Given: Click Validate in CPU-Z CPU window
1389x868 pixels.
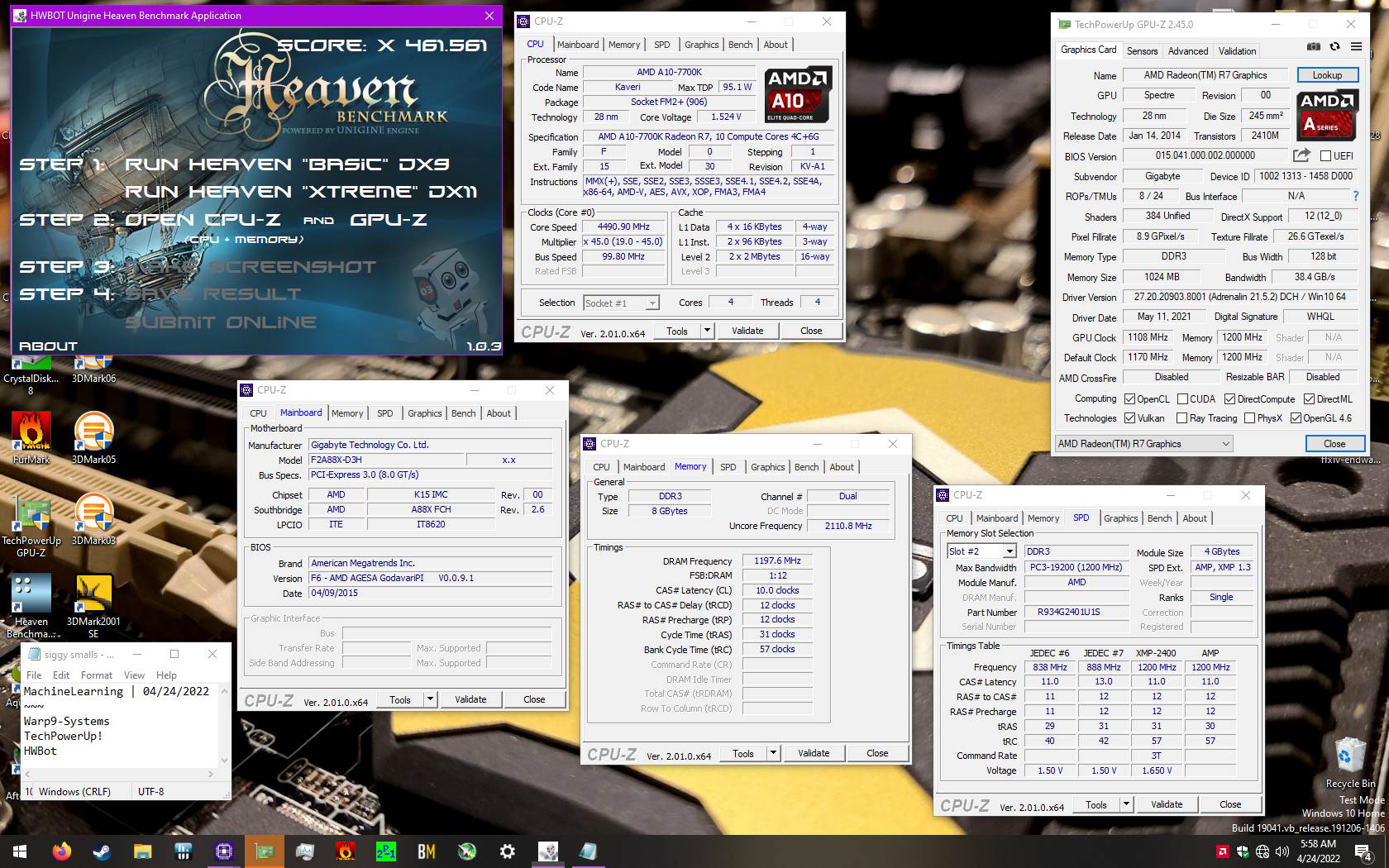Looking at the screenshot, I should coord(747,331).
